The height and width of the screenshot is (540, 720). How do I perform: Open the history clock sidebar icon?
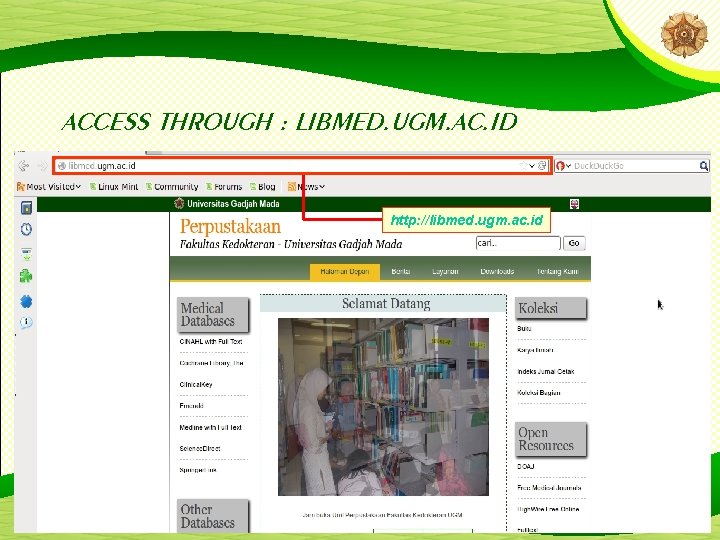click(x=26, y=229)
